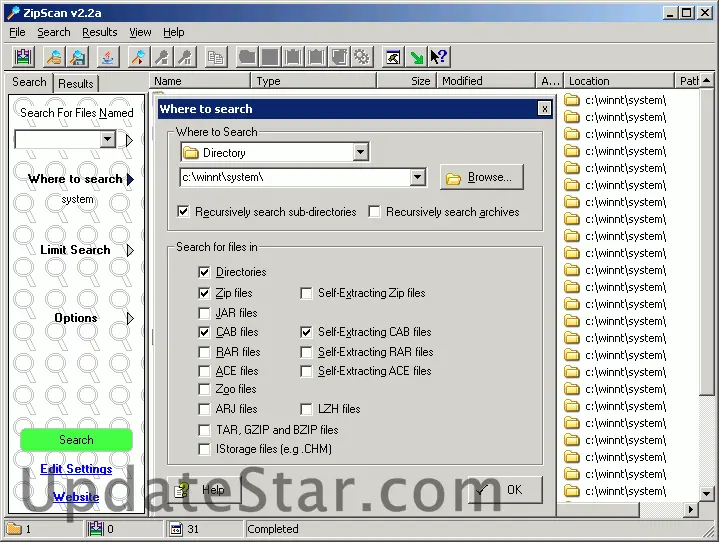Enable Recursively search archives
The width and height of the screenshot is (719, 542).
374,211
